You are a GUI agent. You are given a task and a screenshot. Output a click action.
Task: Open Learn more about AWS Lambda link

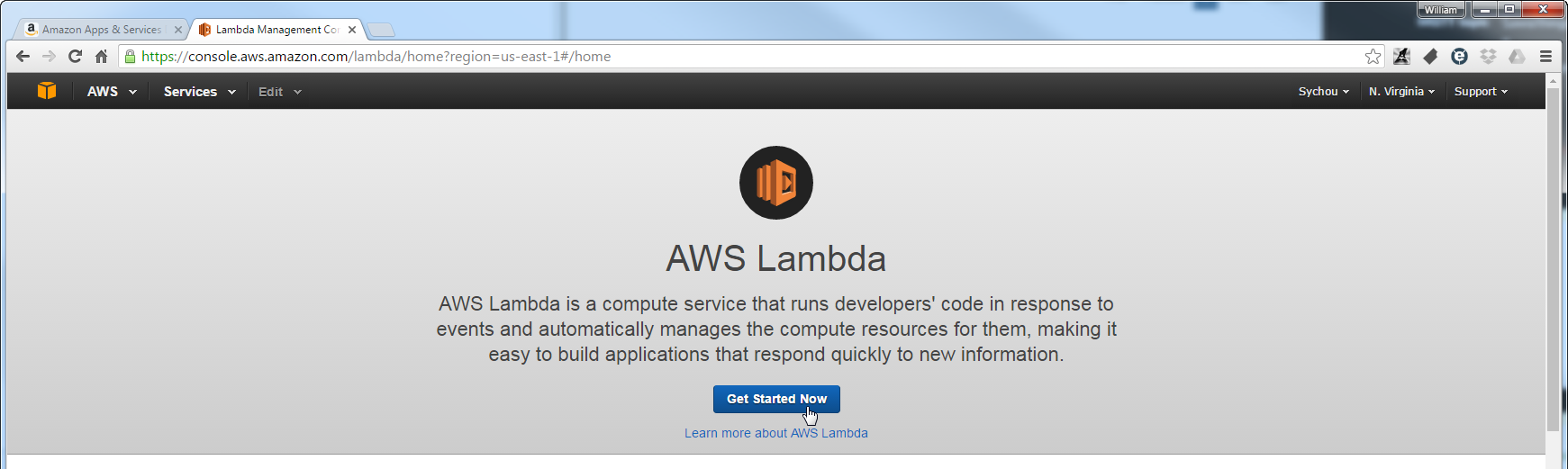point(776,433)
